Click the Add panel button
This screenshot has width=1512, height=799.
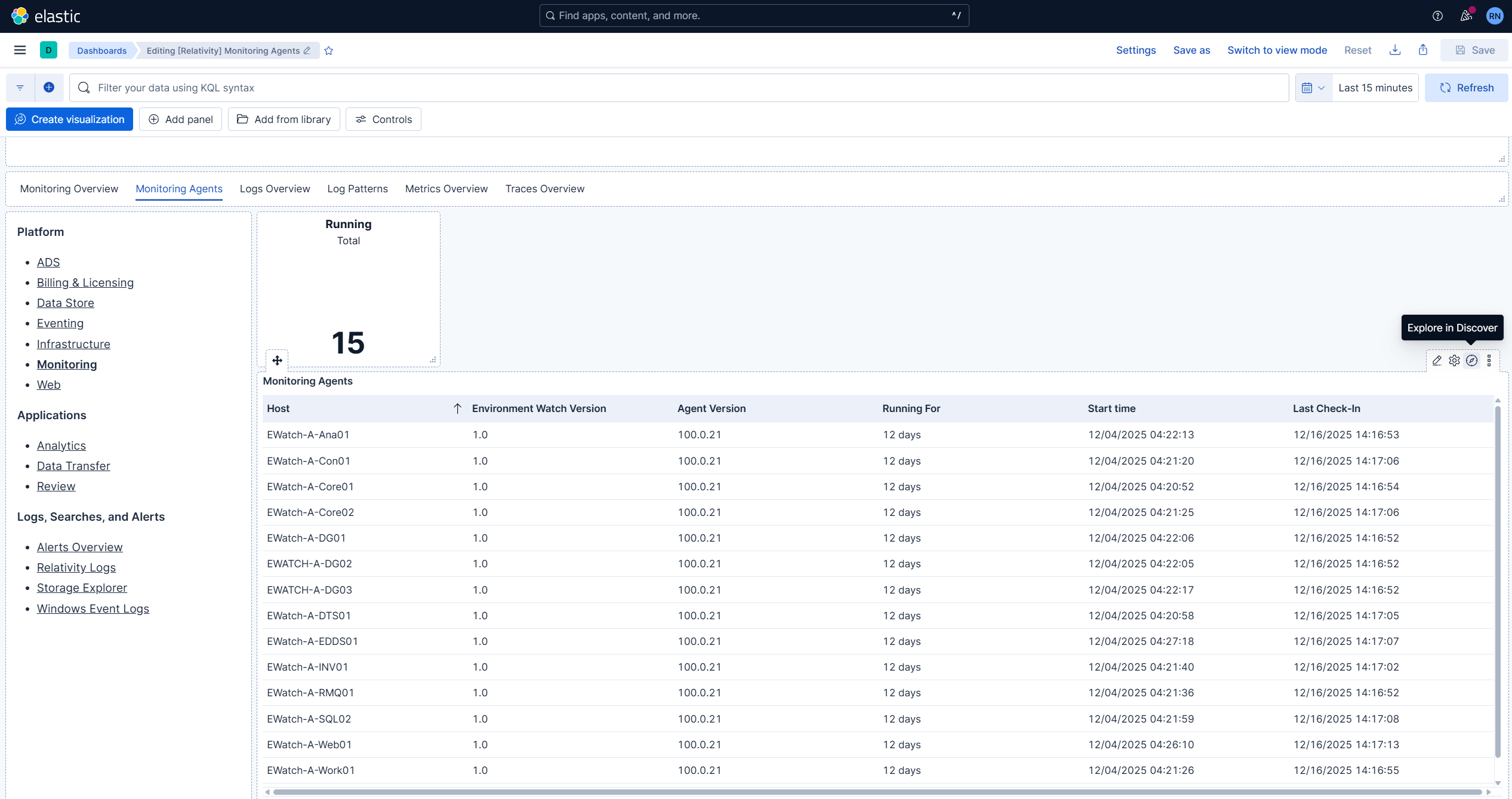(180, 119)
